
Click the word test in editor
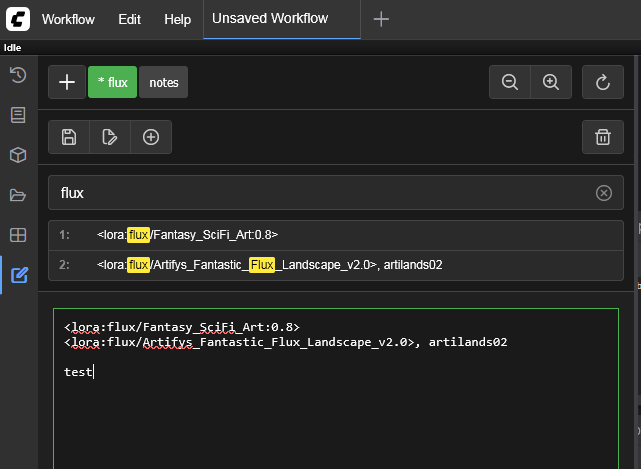[x=78, y=372]
